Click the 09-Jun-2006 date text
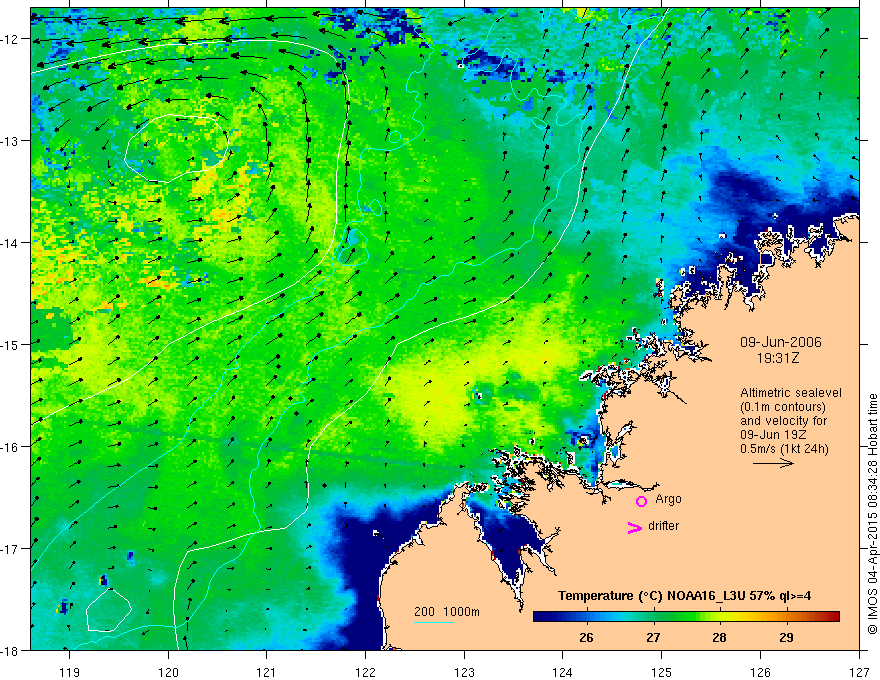 (x=781, y=342)
